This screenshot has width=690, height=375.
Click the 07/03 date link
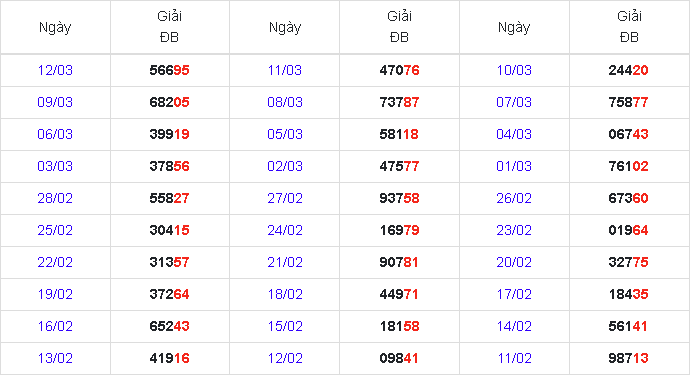[514, 102]
